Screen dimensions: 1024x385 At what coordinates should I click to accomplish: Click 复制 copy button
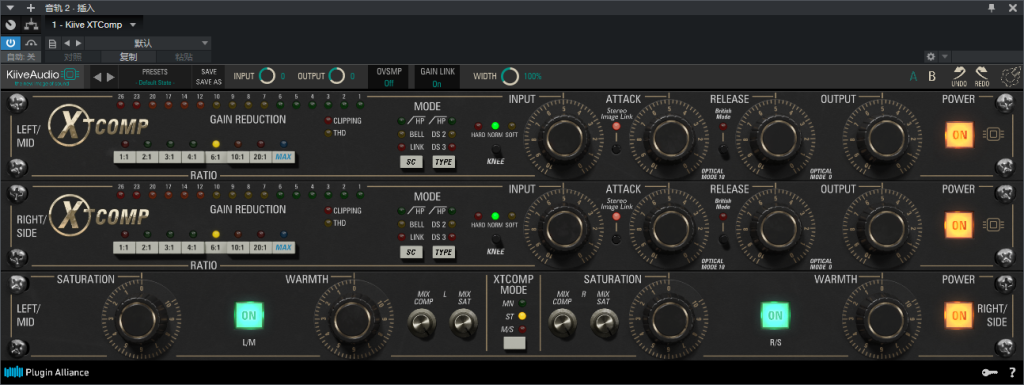[129, 57]
